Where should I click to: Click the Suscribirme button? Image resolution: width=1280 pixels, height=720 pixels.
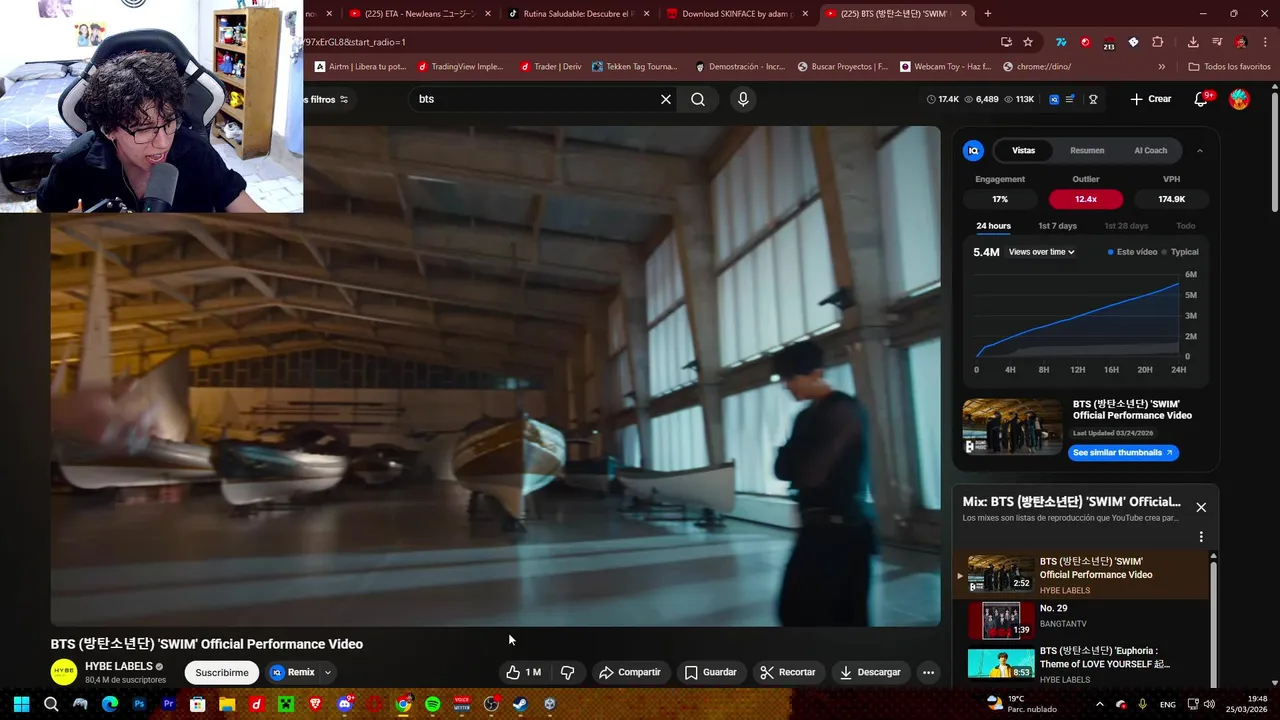pyautogui.click(x=222, y=673)
